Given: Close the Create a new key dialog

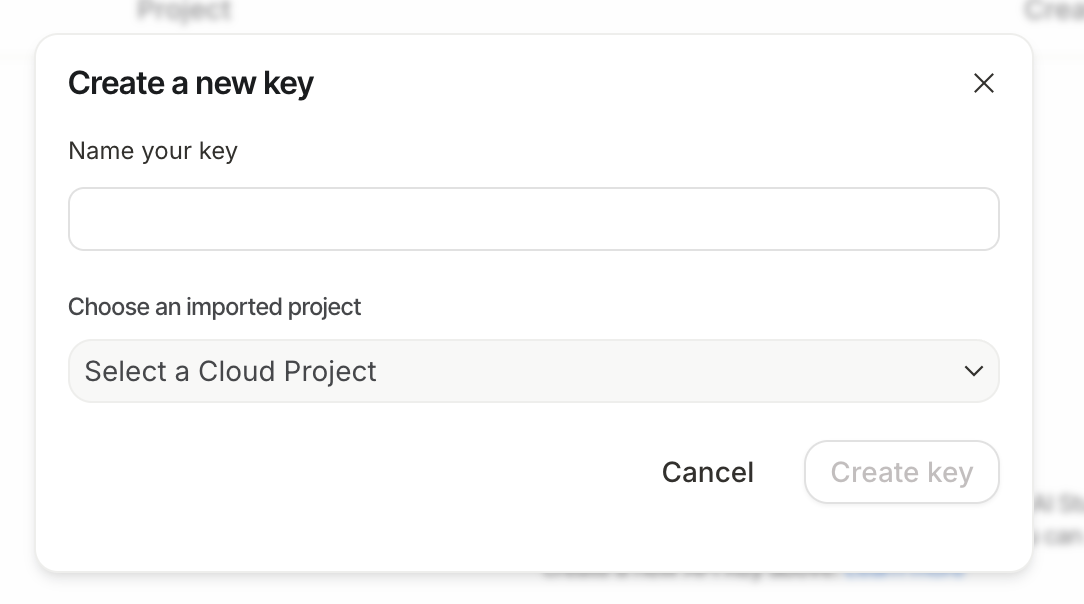Looking at the screenshot, I should coord(984,83).
